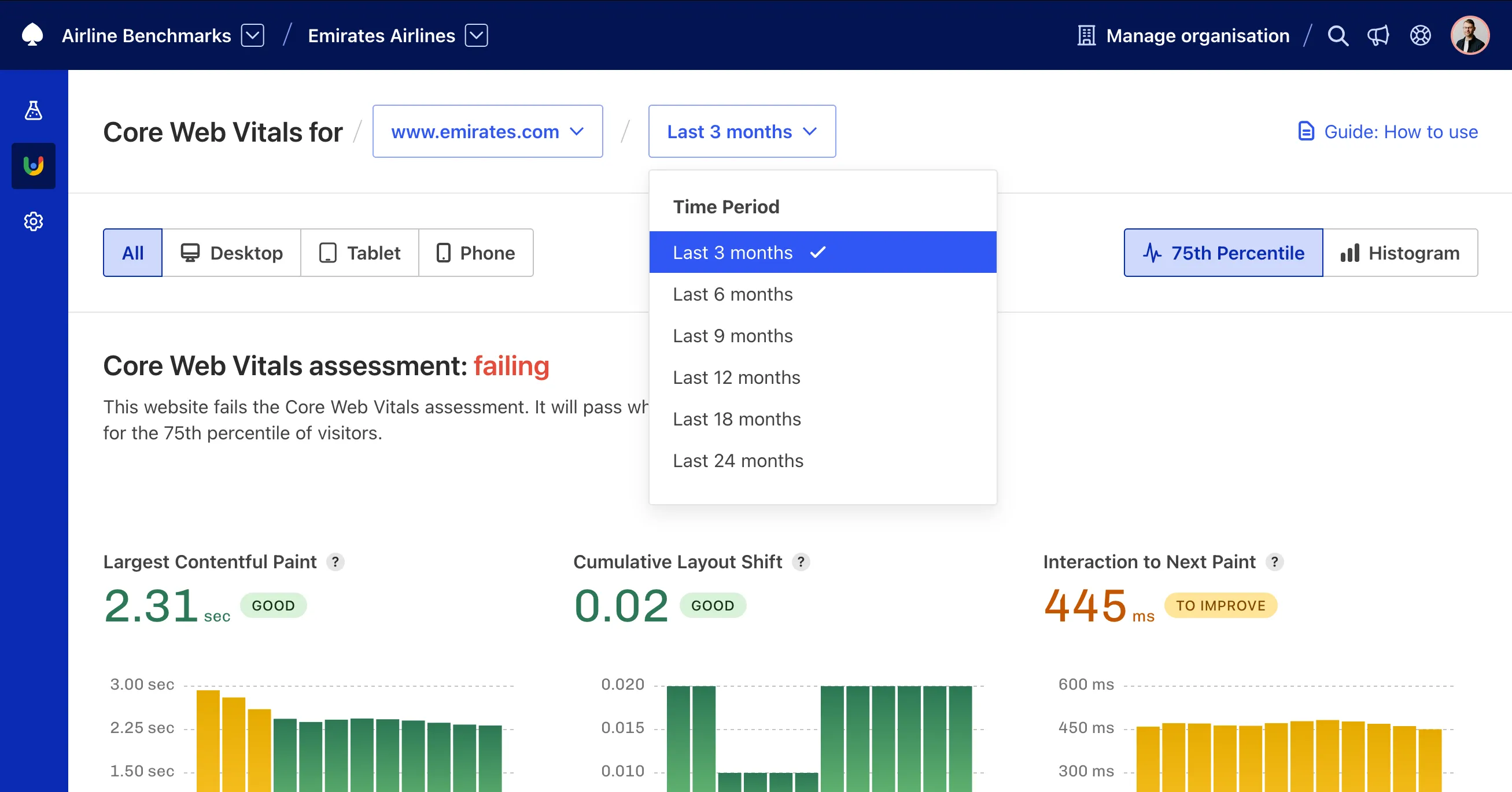Choose Last 12 months from Time Period menu
Viewport: 1512px width, 792px height.
tap(737, 378)
